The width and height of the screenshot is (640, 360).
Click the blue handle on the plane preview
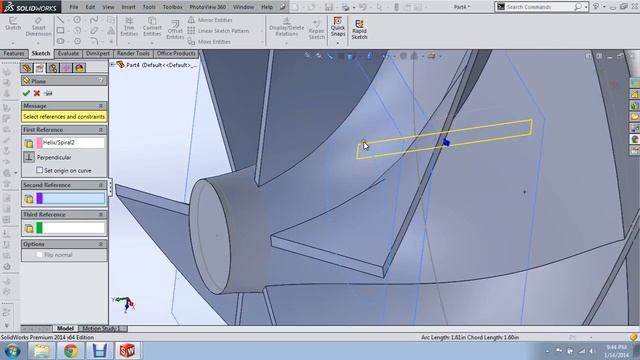pos(446,142)
